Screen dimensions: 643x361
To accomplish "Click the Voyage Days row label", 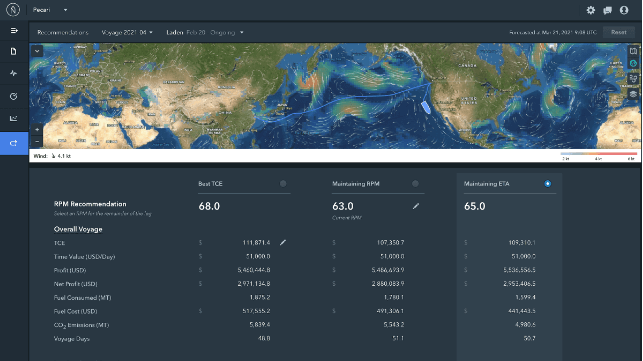I will pyautogui.click(x=72, y=339).
